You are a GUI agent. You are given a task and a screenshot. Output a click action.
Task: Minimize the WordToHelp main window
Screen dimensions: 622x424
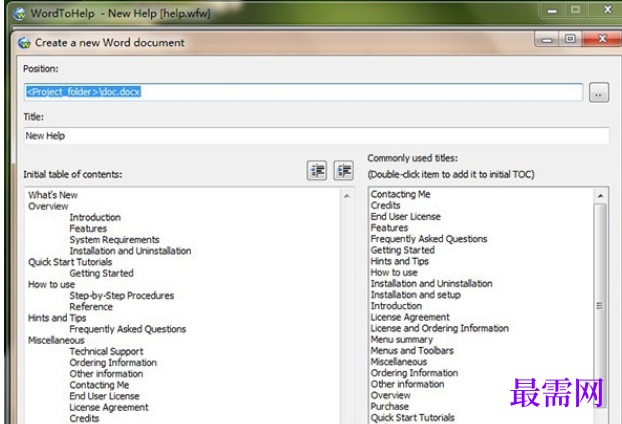(552, 10)
